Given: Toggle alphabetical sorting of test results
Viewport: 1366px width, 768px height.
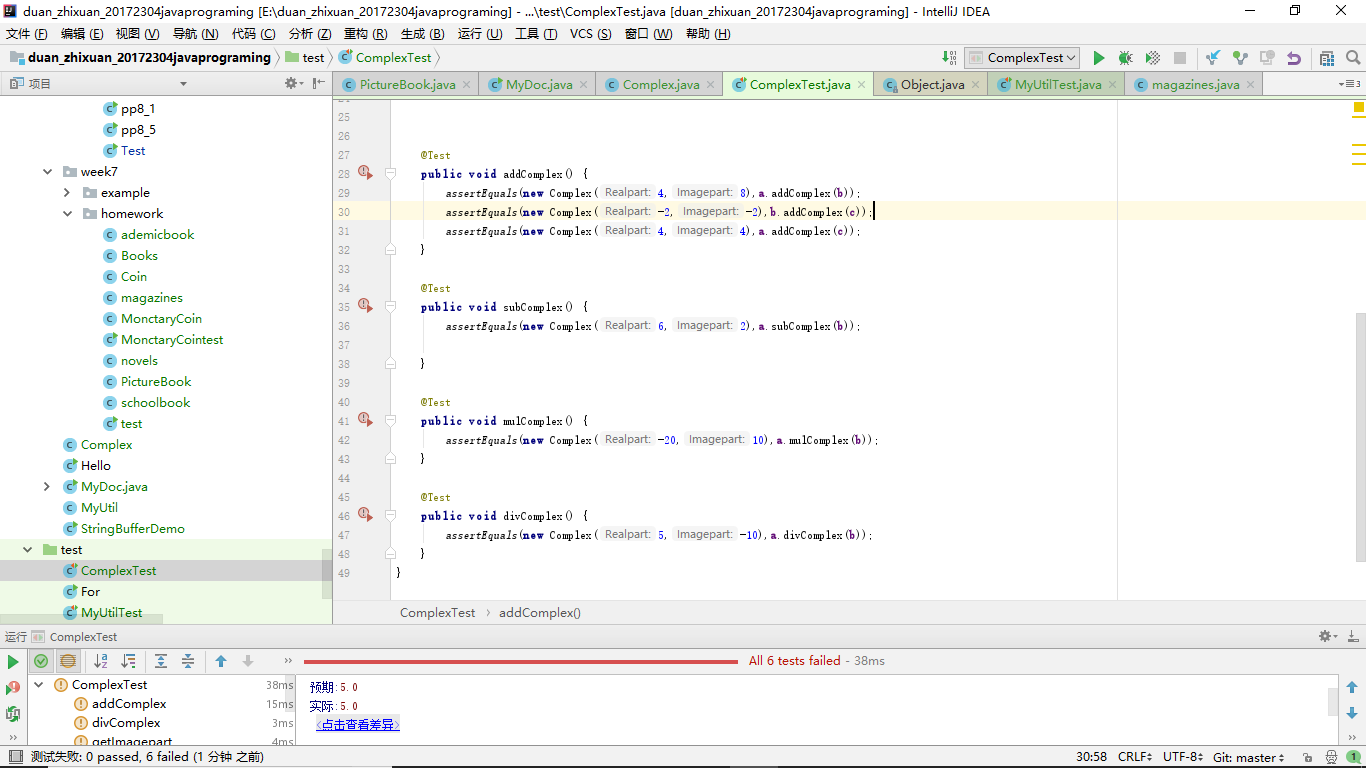Looking at the screenshot, I should point(101,661).
